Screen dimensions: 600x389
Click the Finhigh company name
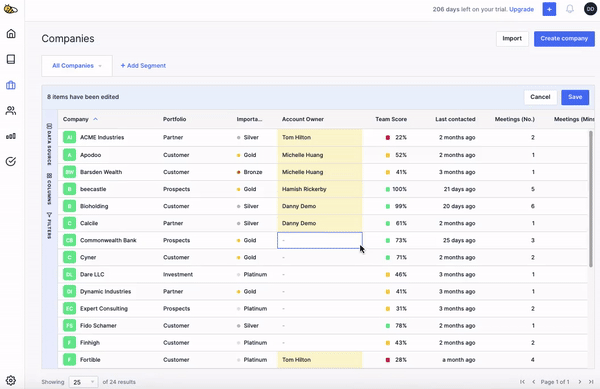[90, 343]
